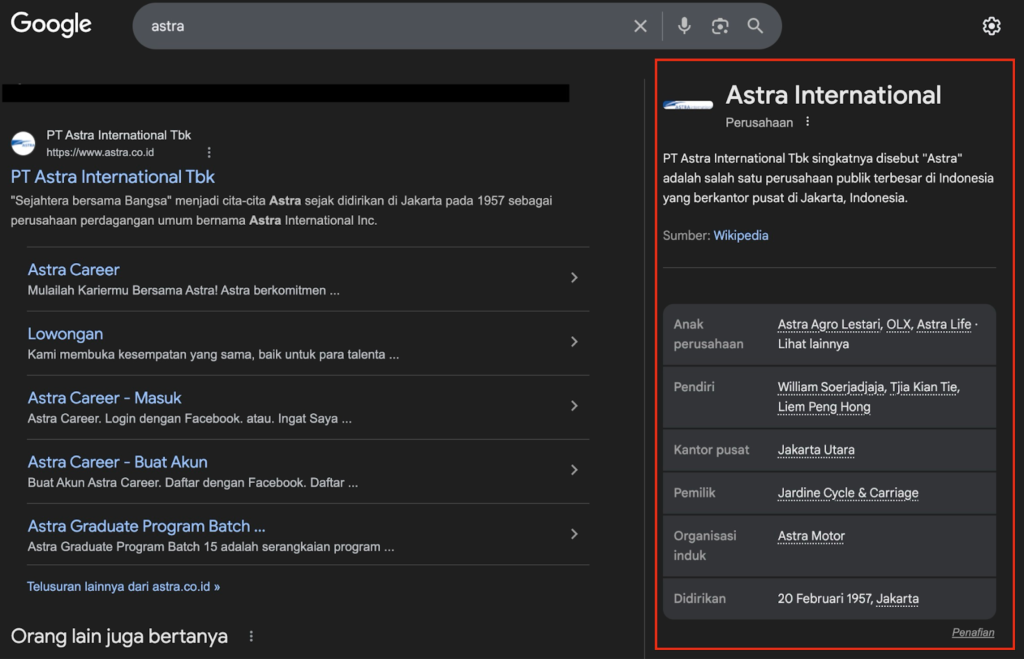Viewport: 1024px width, 659px height.
Task: Open PT Astra International Tbk result title
Action: (x=113, y=177)
